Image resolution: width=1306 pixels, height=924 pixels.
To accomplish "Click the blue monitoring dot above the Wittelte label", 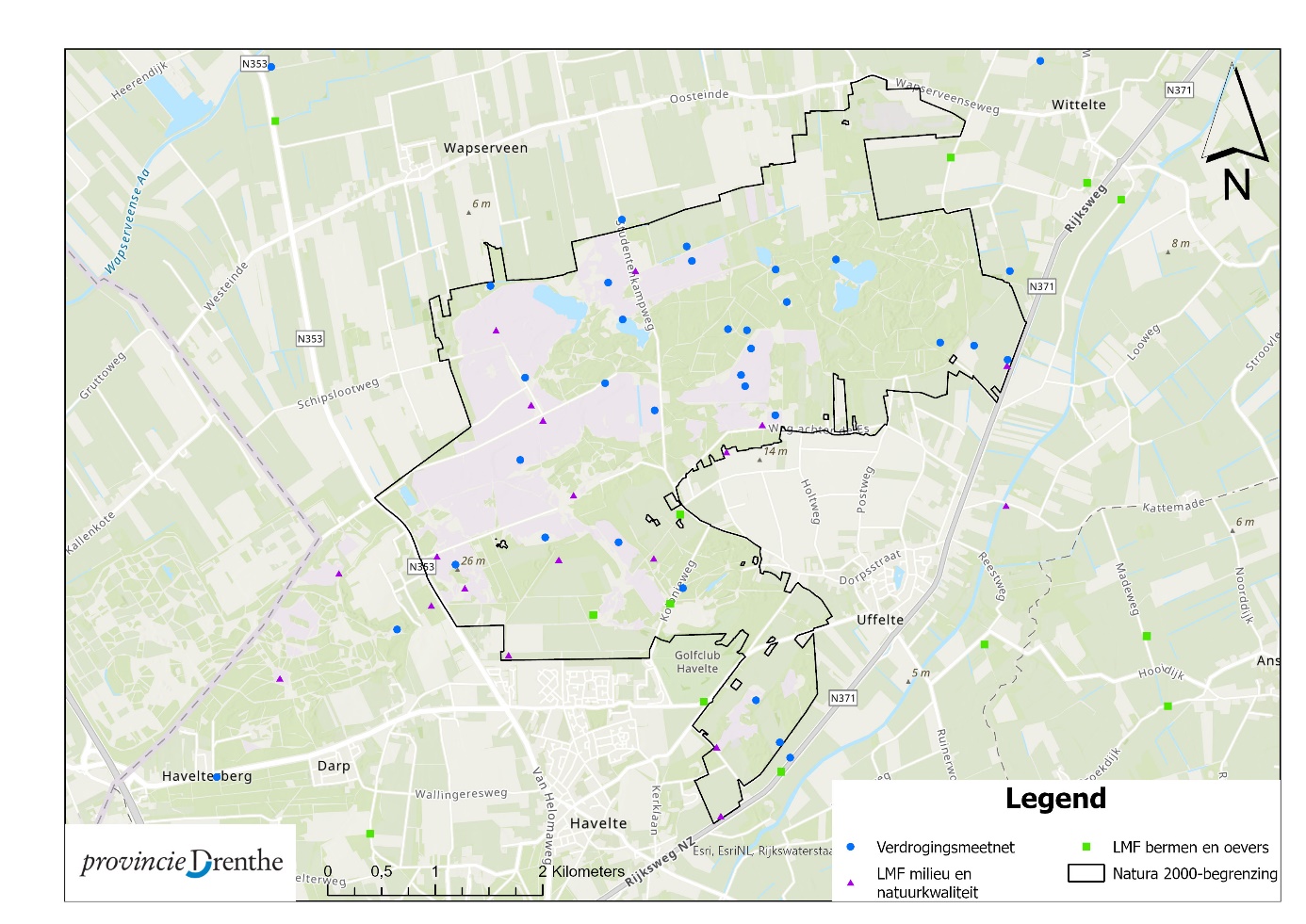I will [1040, 61].
